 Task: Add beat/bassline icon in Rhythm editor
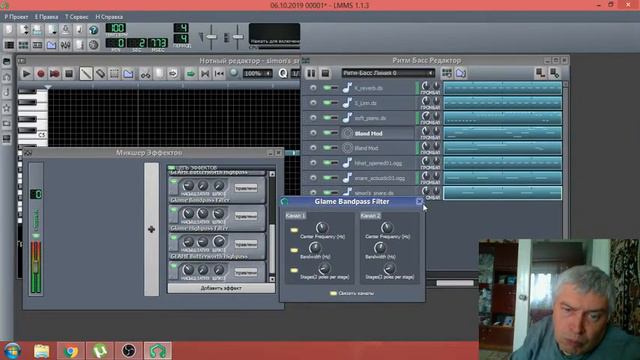pyautogui.click(x=447, y=73)
